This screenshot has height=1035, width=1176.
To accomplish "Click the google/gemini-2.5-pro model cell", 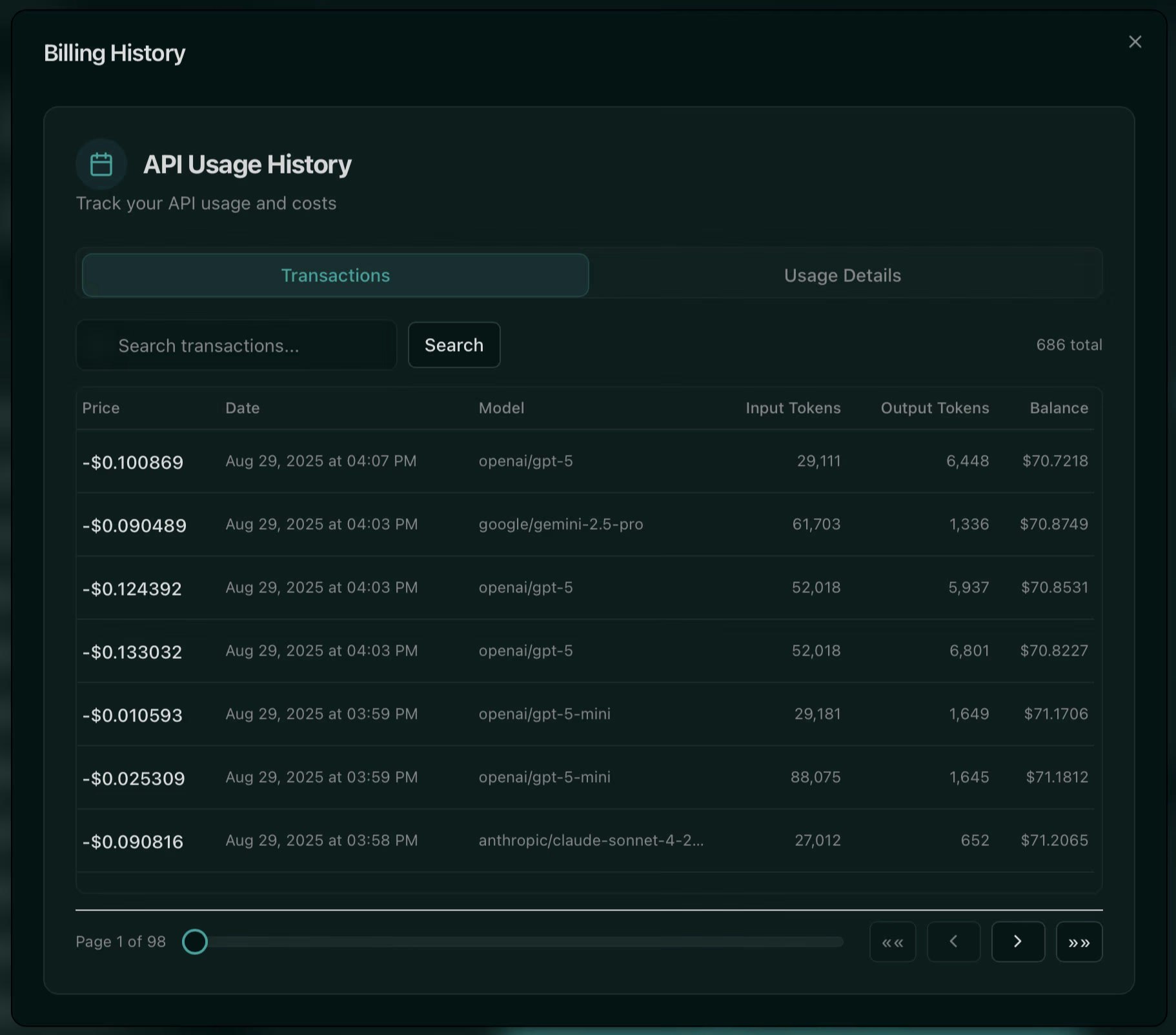I will pos(561,524).
